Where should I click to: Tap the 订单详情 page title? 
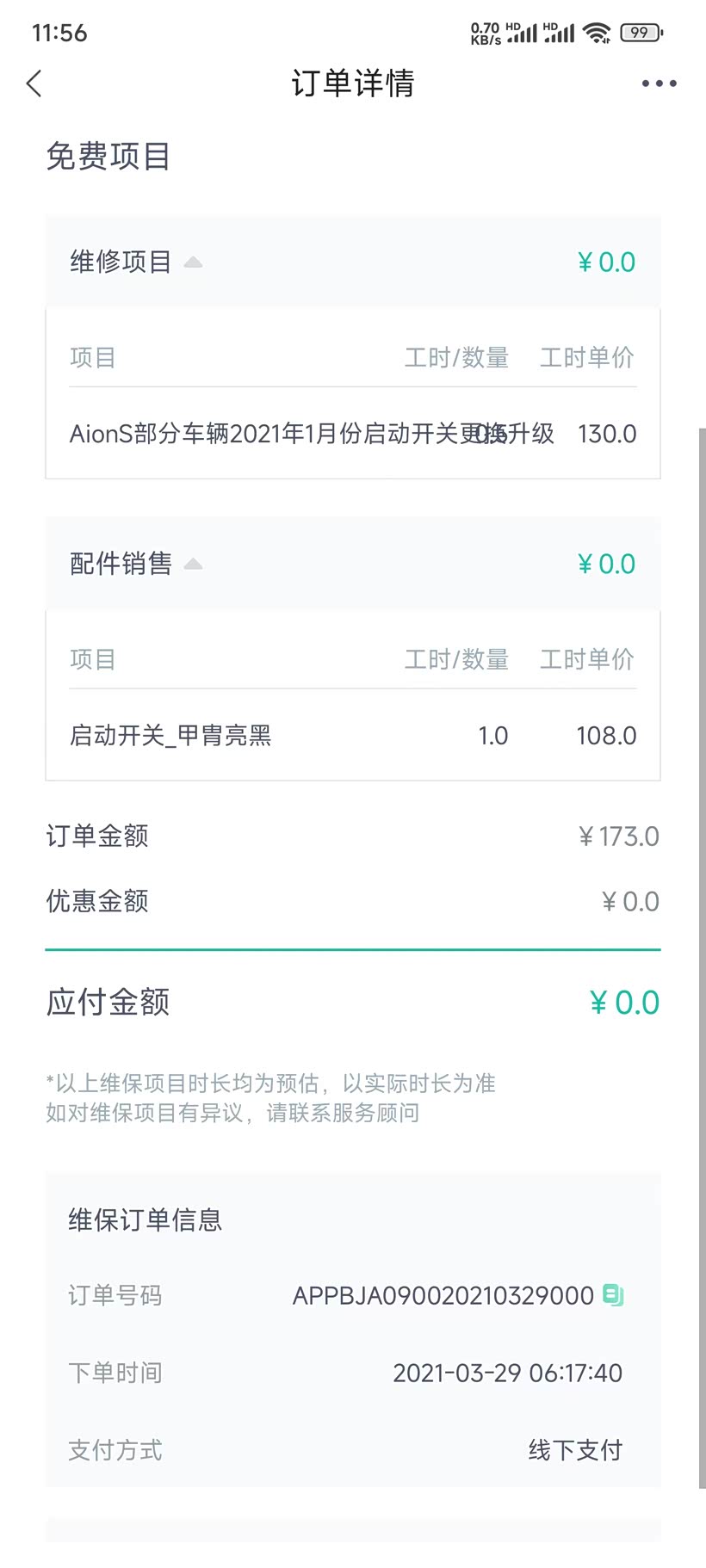click(353, 83)
